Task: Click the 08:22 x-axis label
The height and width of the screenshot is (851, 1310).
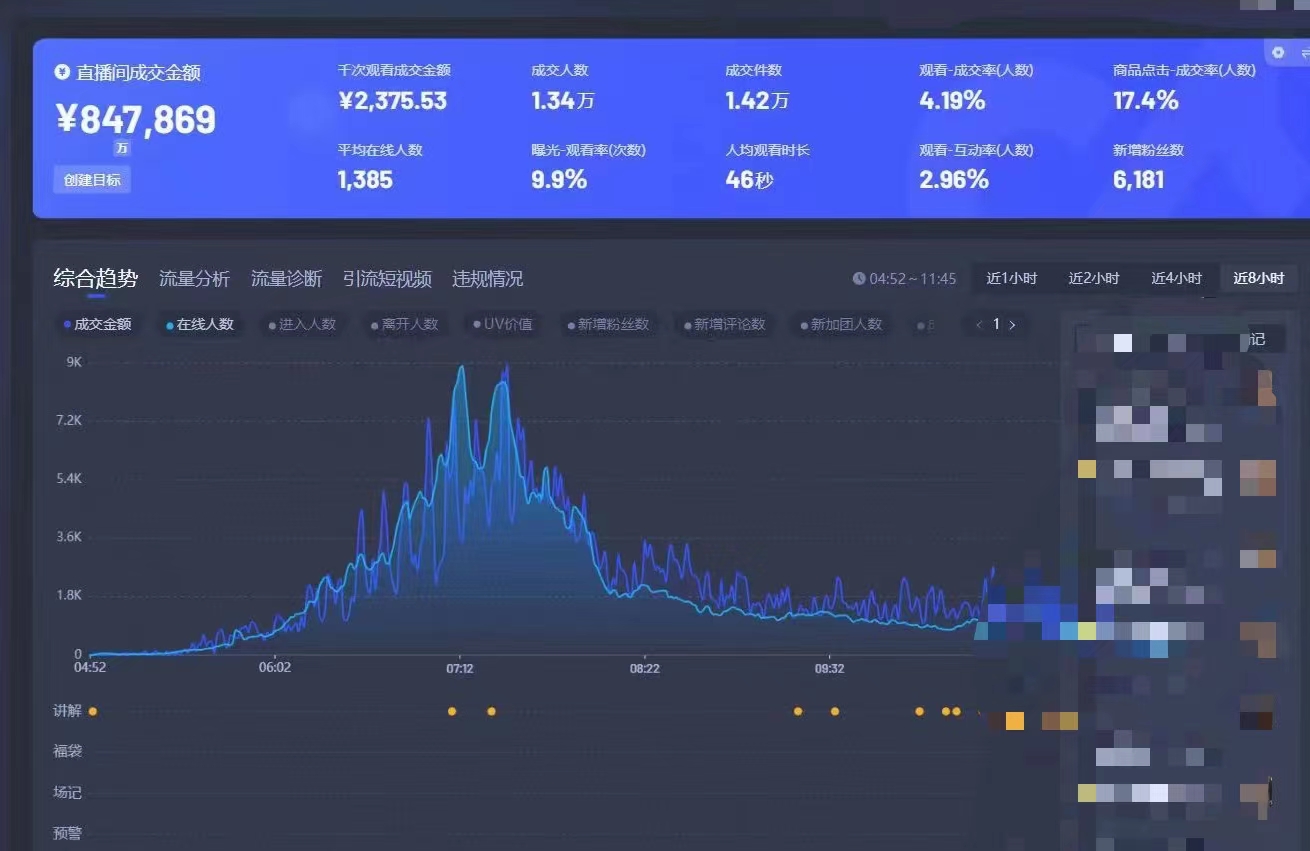Action: pyautogui.click(x=644, y=668)
